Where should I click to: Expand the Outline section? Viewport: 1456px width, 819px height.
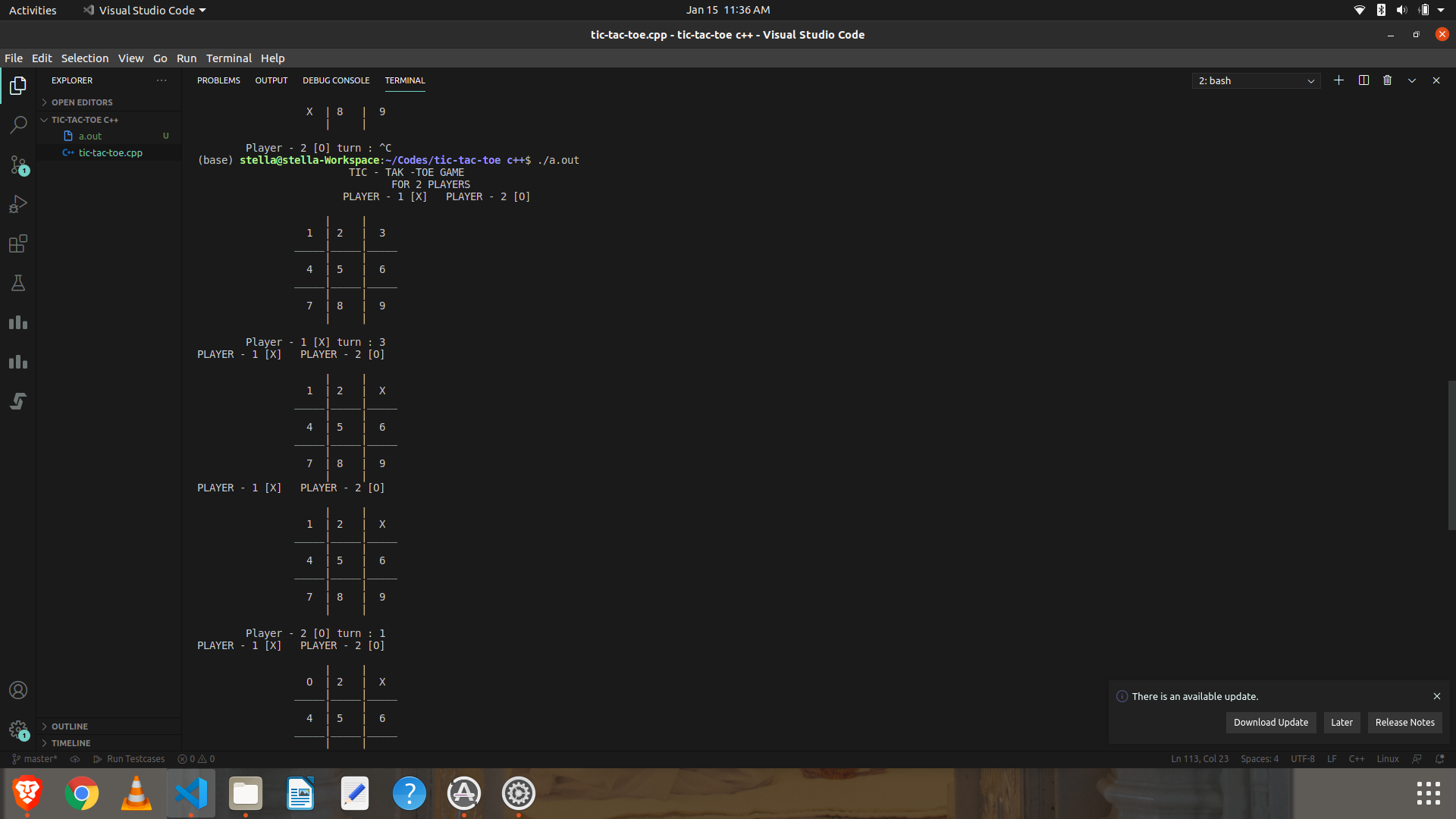point(70,726)
